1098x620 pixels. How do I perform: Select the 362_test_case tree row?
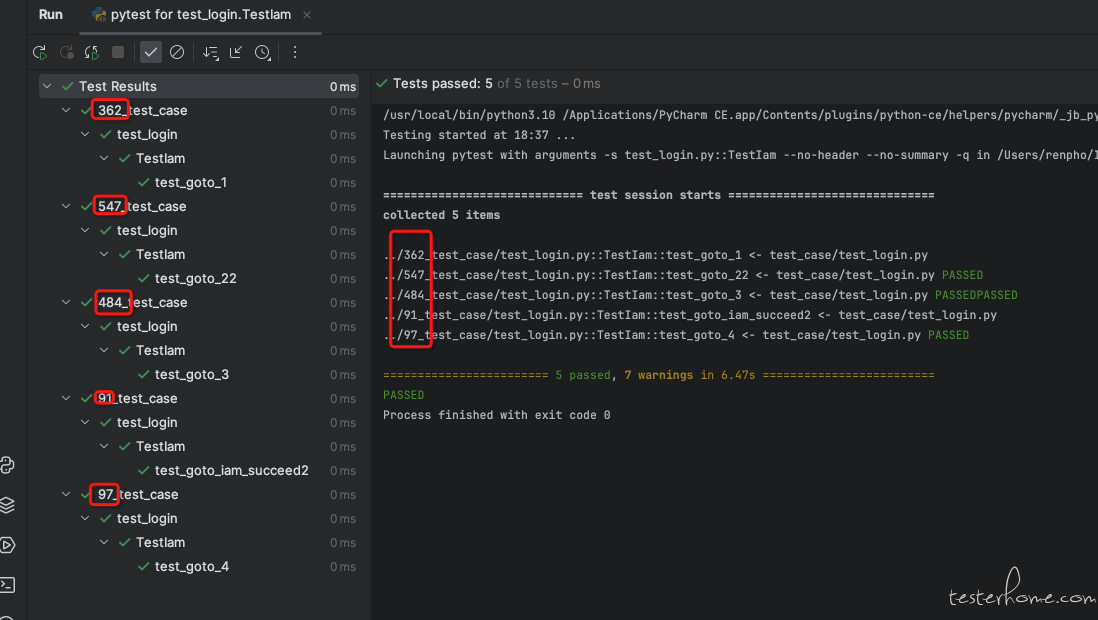point(199,110)
